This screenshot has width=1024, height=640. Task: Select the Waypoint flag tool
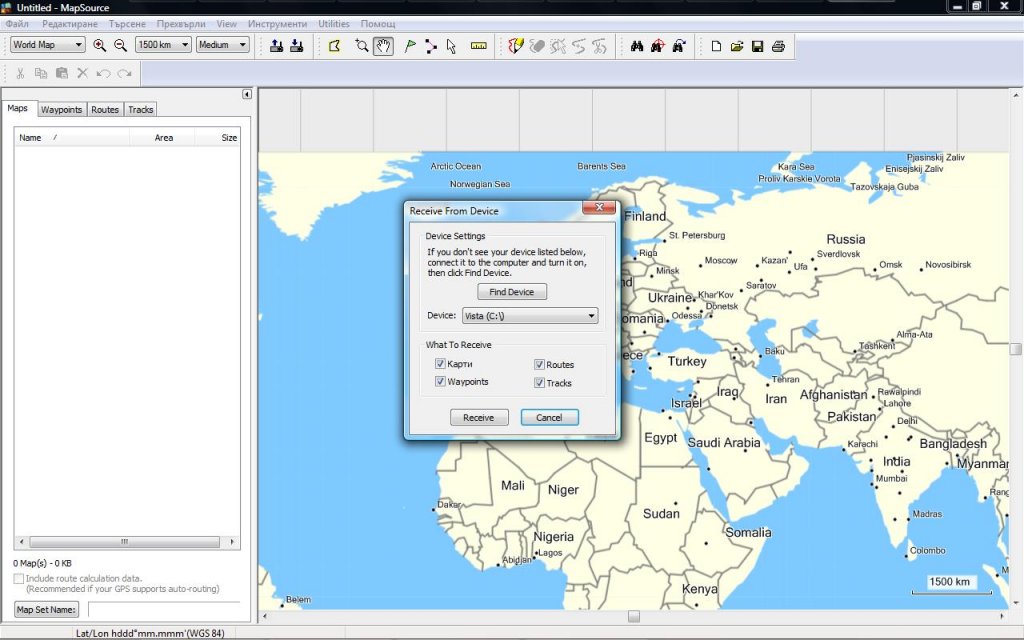(x=410, y=45)
